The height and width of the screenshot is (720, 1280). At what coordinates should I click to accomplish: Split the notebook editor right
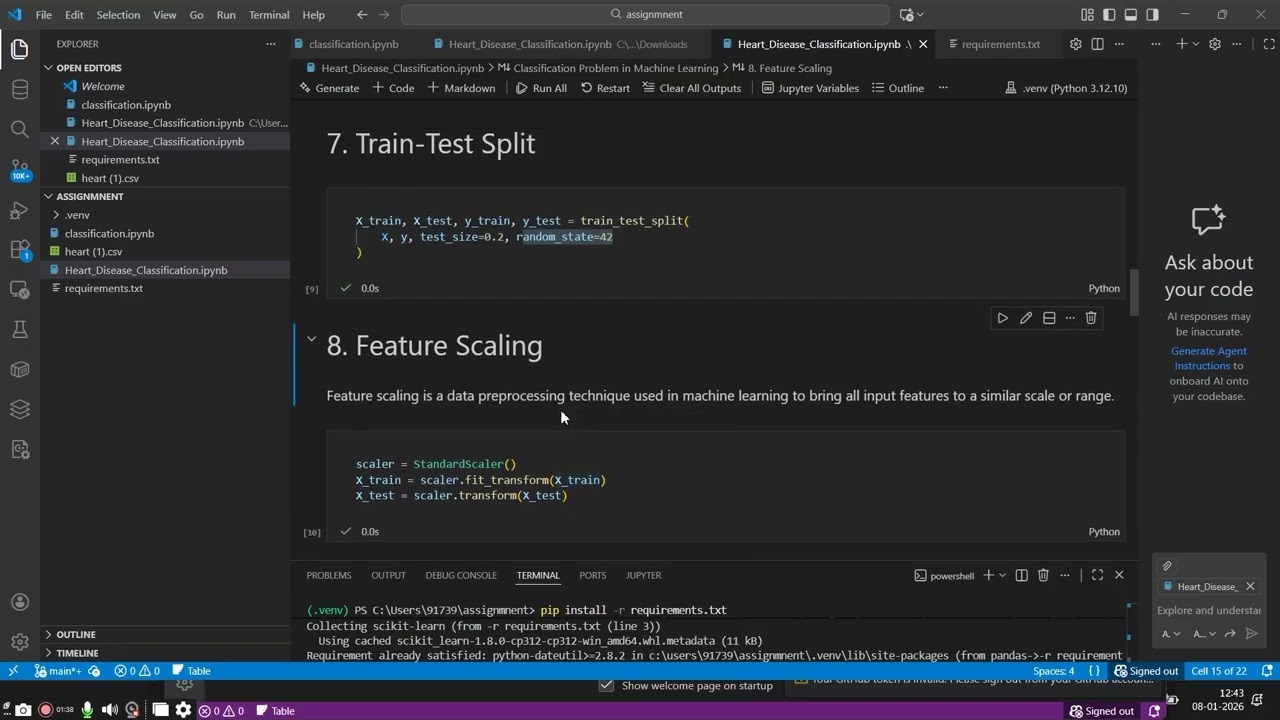1097,44
